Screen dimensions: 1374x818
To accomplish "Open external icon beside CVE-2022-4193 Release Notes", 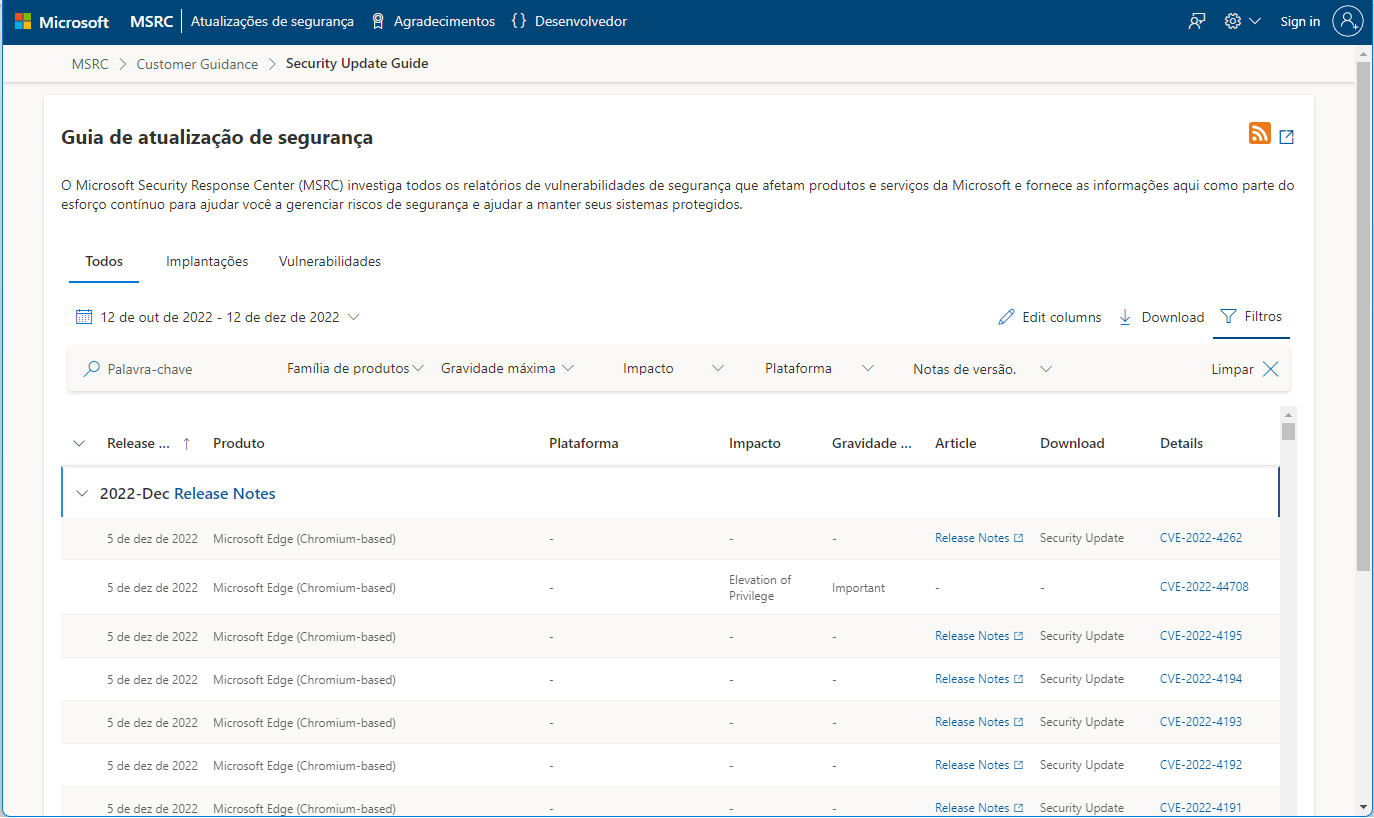I will click(1019, 722).
